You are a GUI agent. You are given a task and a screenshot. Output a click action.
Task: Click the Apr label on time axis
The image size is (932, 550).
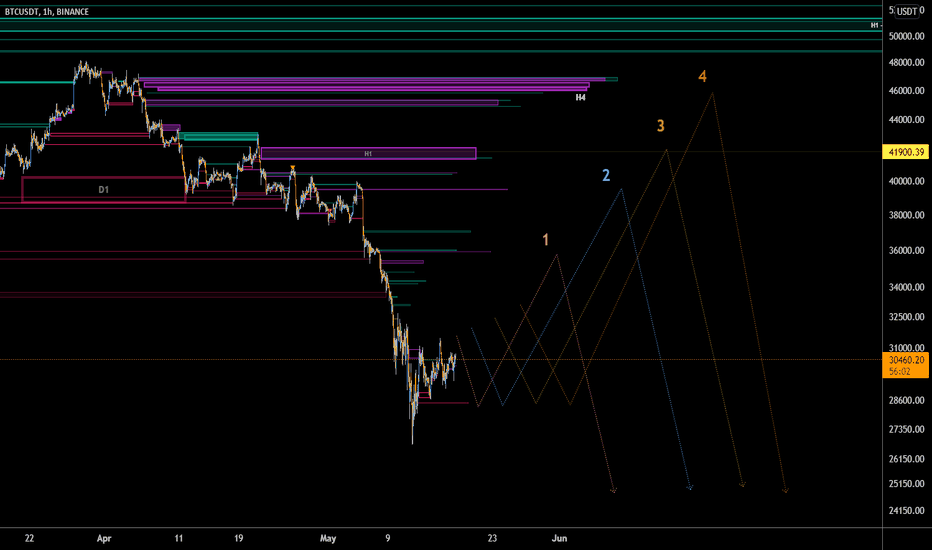(x=104, y=539)
